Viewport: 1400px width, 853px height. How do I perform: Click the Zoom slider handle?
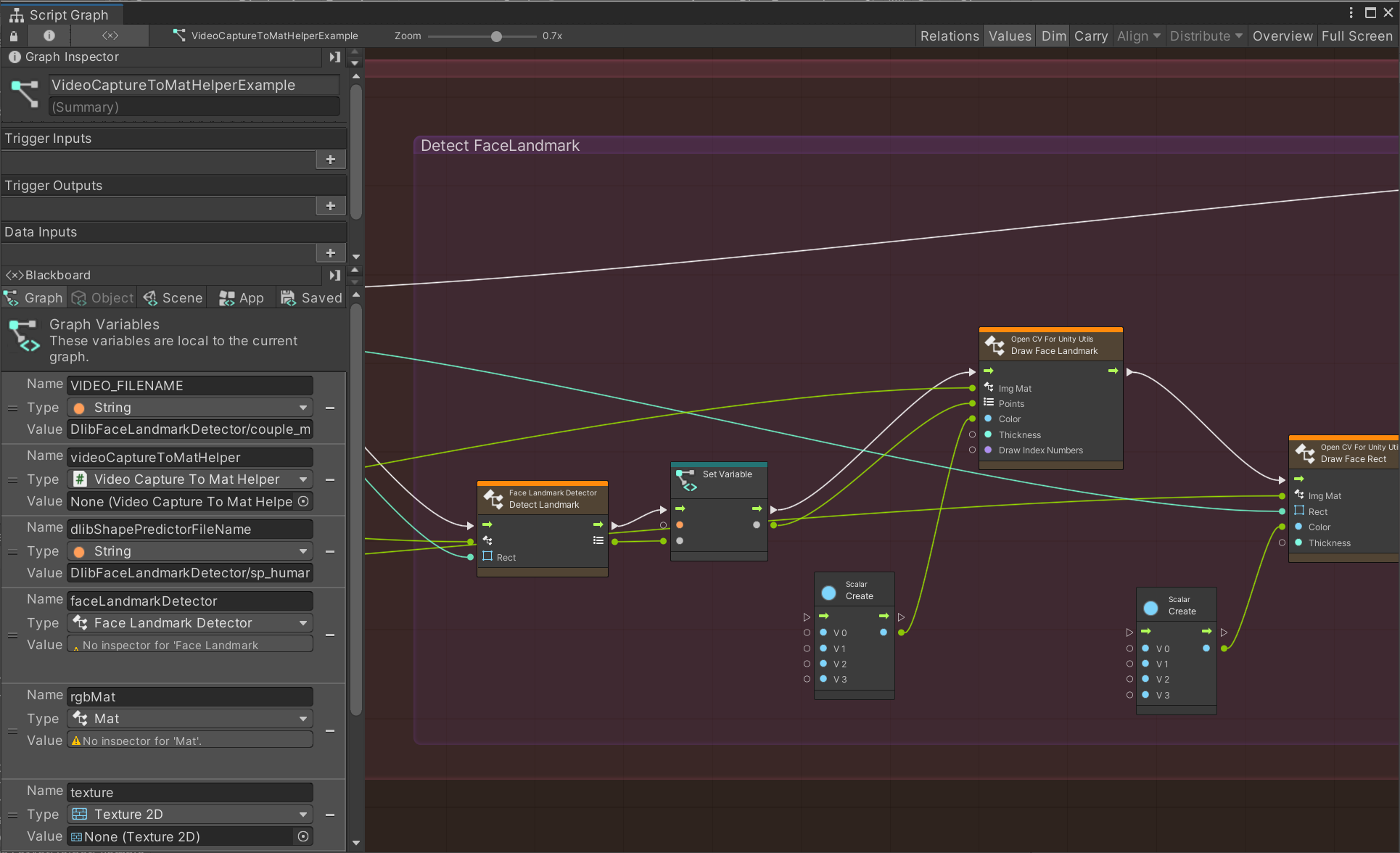click(x=496, y=36)
